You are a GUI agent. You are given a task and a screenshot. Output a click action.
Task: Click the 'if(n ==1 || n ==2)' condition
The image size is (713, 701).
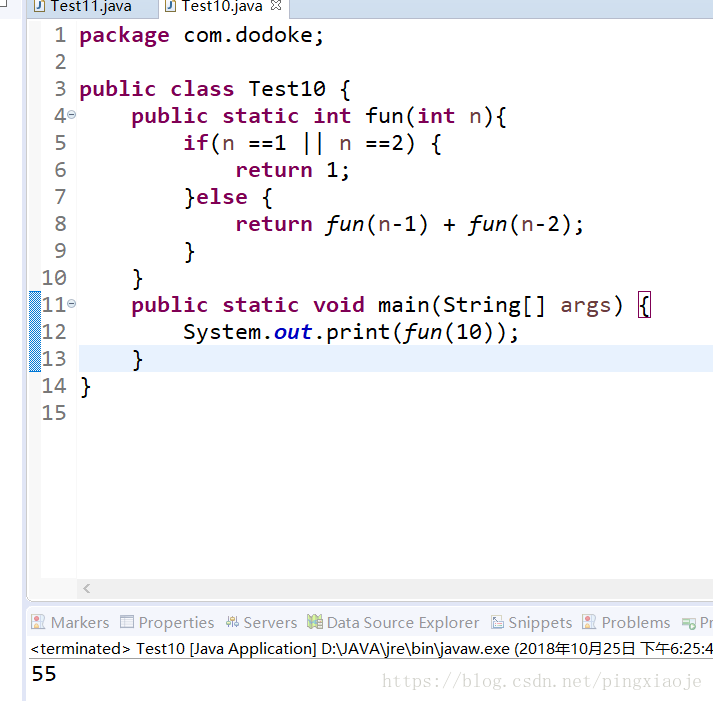tap(299, 144)
